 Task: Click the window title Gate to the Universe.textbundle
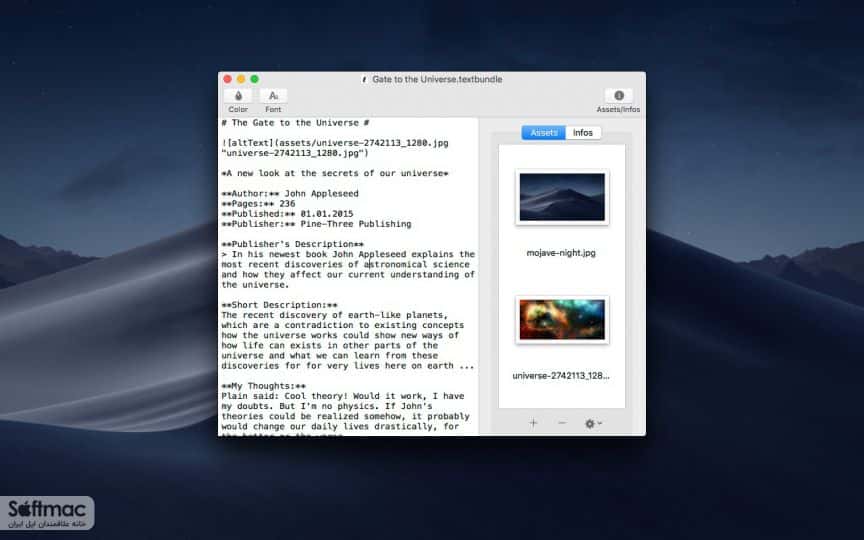point(437,79)
